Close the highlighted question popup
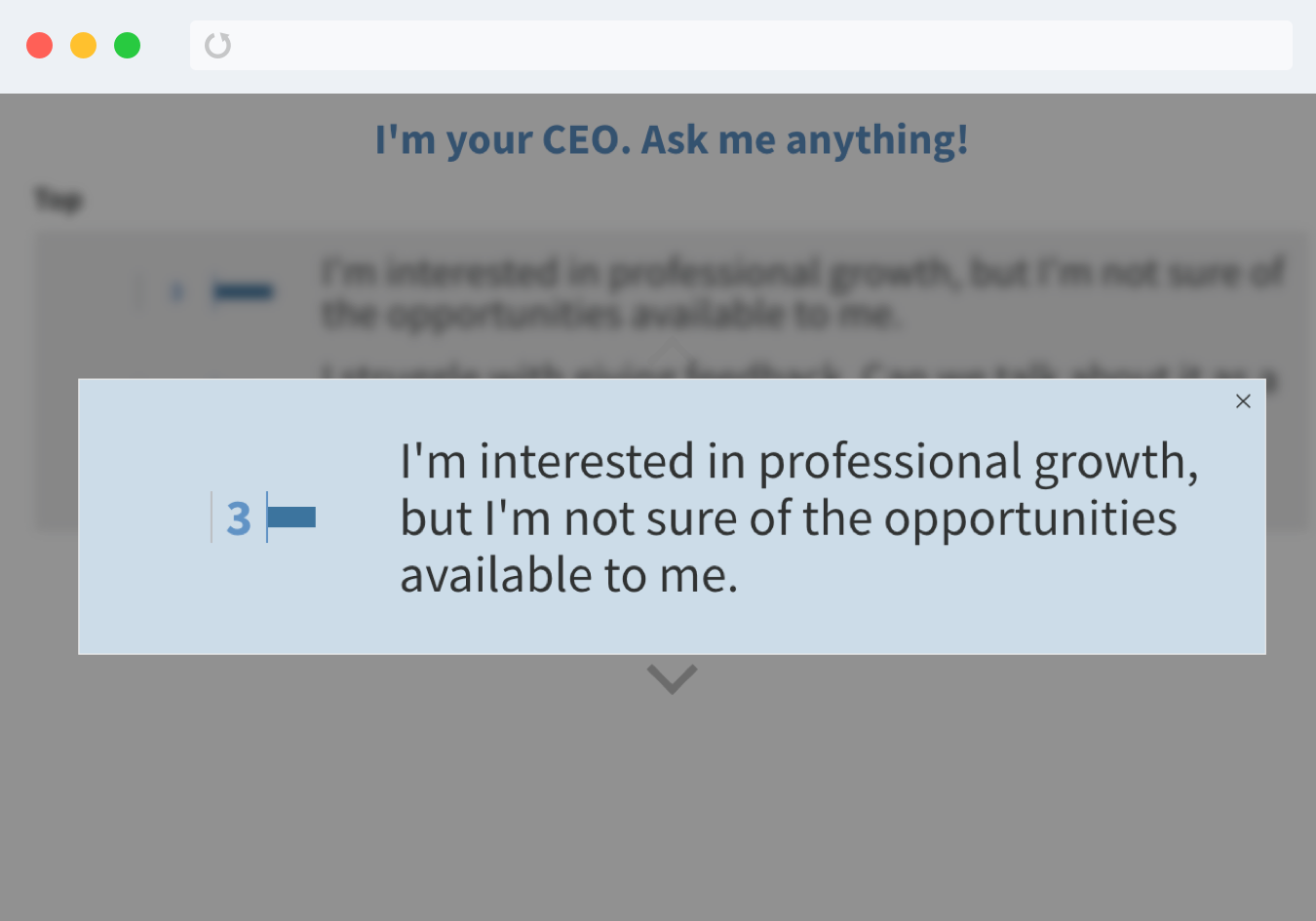 click(1243, 401)
